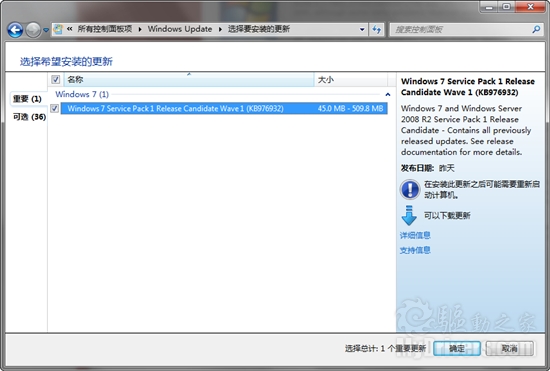The width and height of the screenshot is (550, 371).
Task: Select '所有控制面板项' breadcrumb
Action: (105, 29)
